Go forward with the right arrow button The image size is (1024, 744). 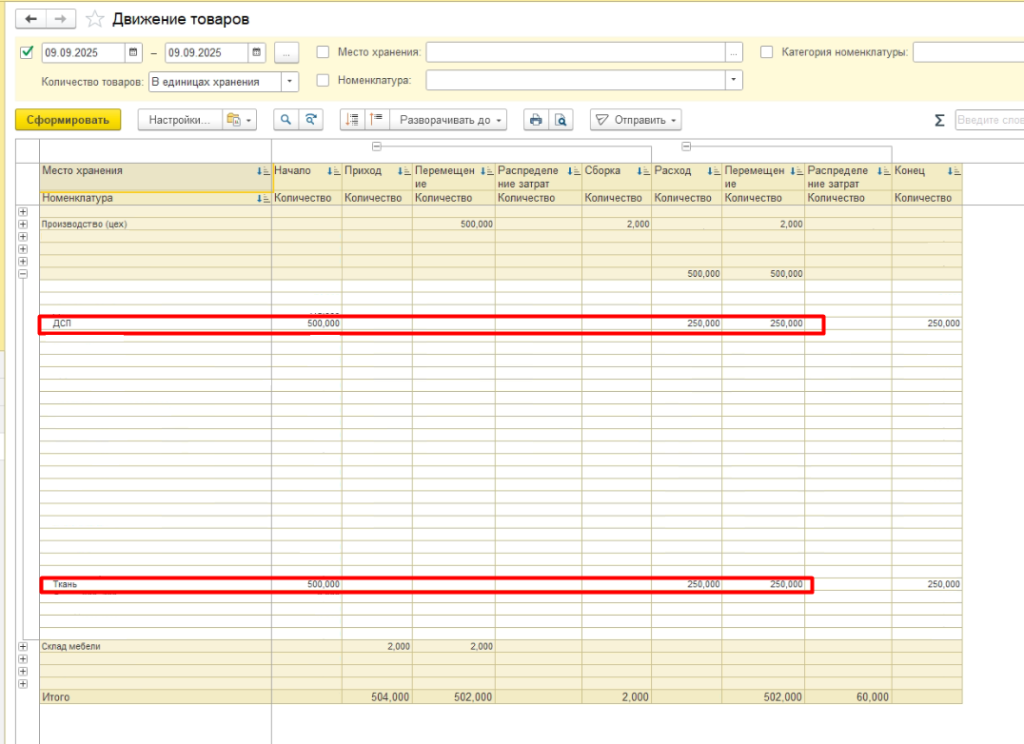click(61, 19)
